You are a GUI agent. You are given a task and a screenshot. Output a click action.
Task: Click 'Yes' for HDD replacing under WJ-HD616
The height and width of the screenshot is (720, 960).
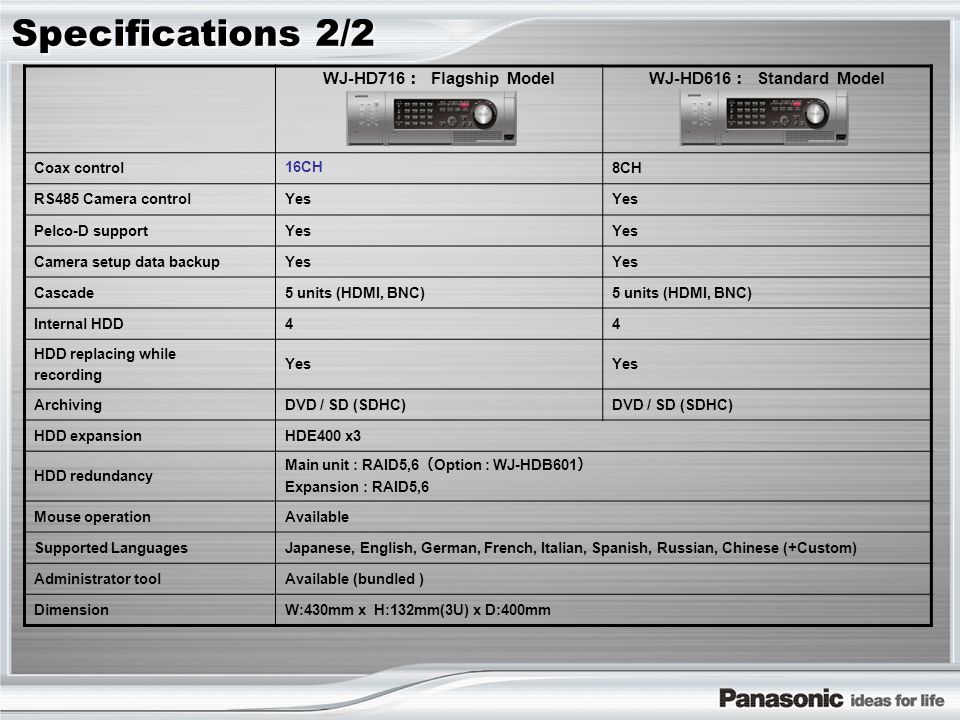tap(624, 364)
